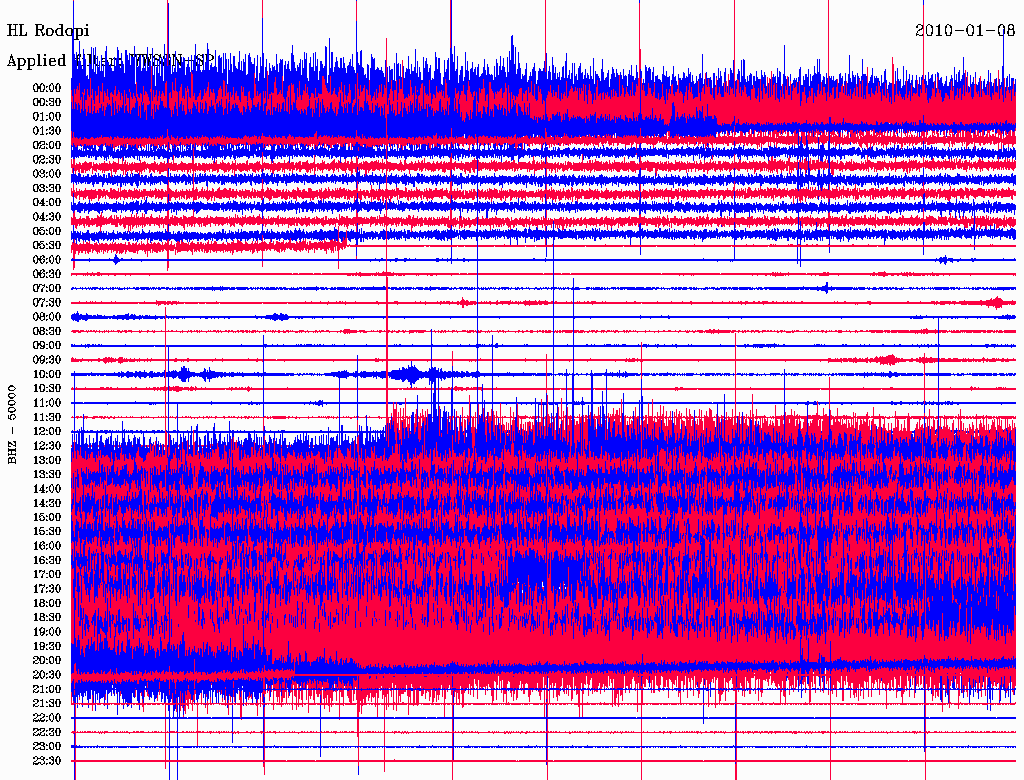Click the largest blue burst on the 10:00 trace
This screenshot has height=780, width=1024.
point(408,375)
